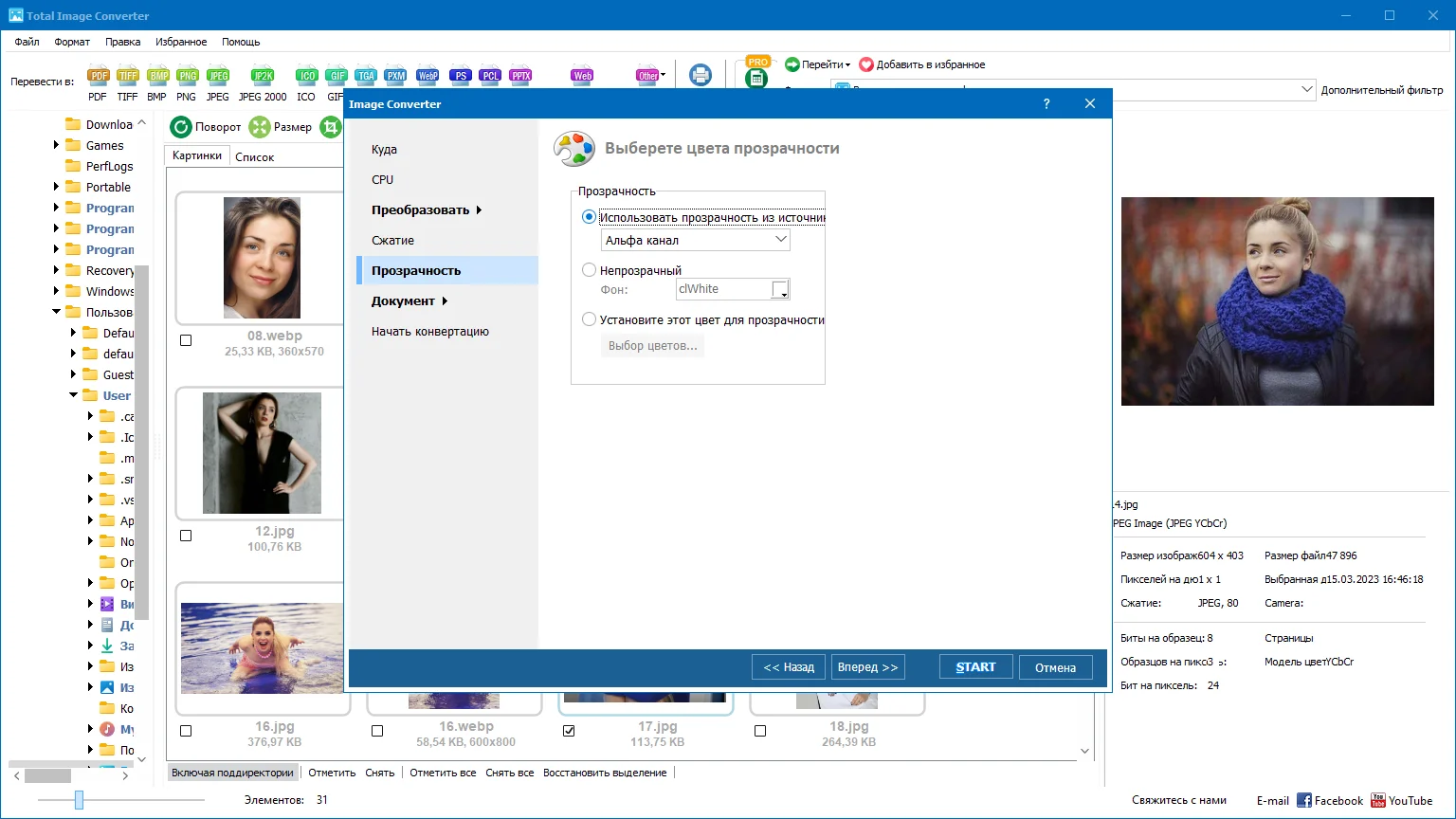Expand the Games folder in tree
This screenshot has height=819, width=1456.
click(56, 145)
